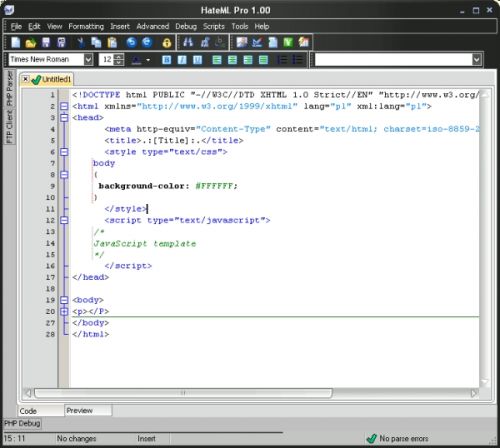This screenshot has width=500, height=448.
Task: Open the Advanced menu
Action: 153,26
